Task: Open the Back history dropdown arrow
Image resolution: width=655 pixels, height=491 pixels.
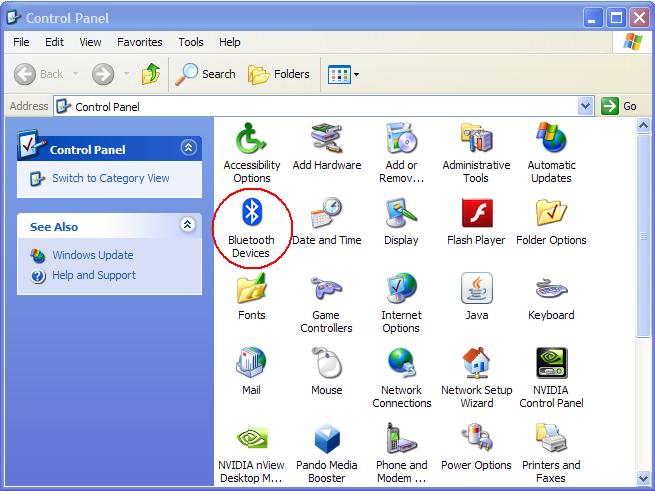Action: [x=76, y=74]
